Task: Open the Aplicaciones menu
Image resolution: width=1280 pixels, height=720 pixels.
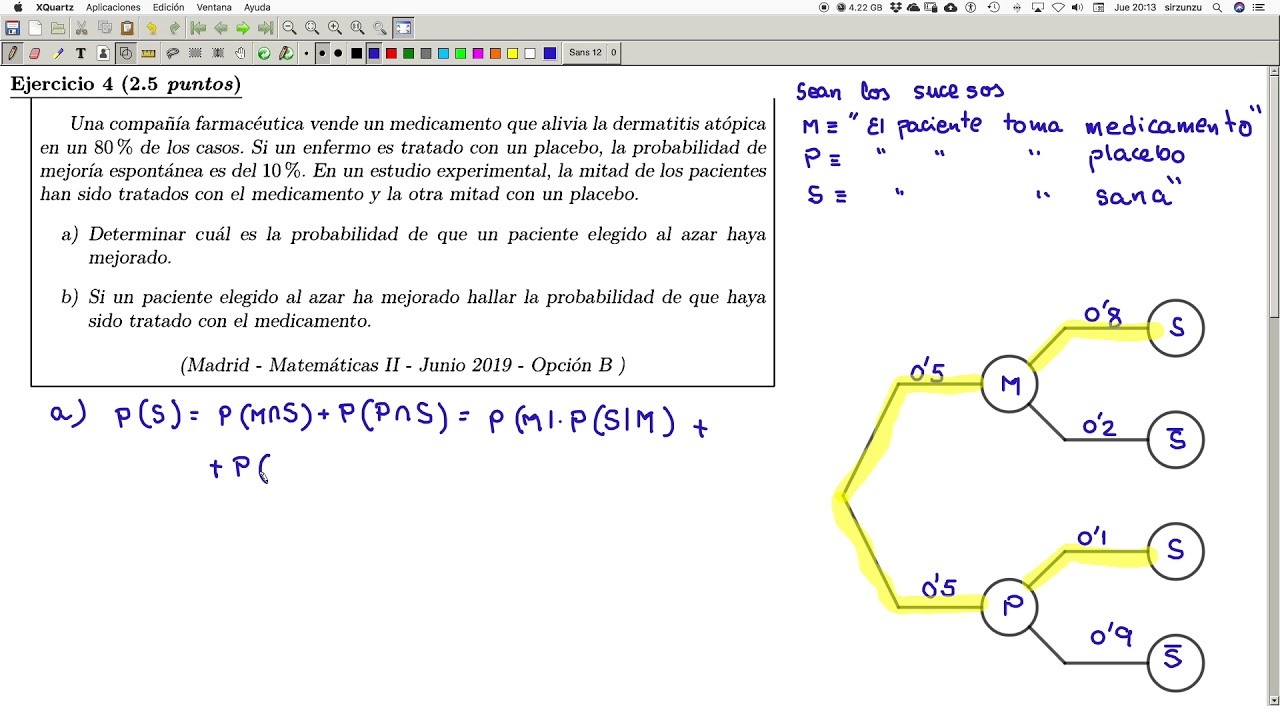Action: click(x=113, y=7)
